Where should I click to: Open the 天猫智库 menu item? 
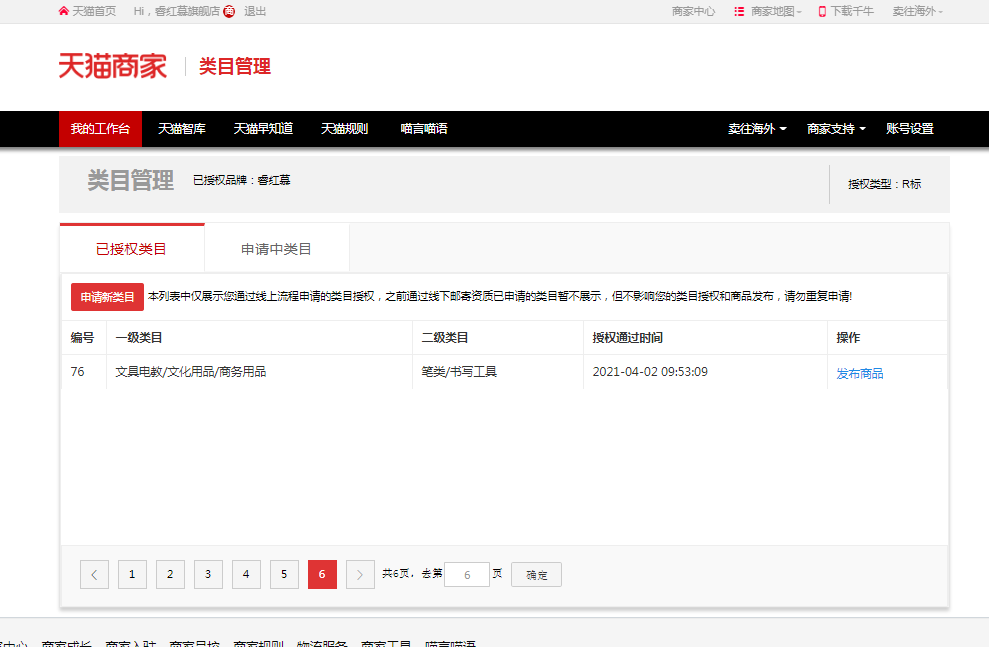tap(182, 129)
